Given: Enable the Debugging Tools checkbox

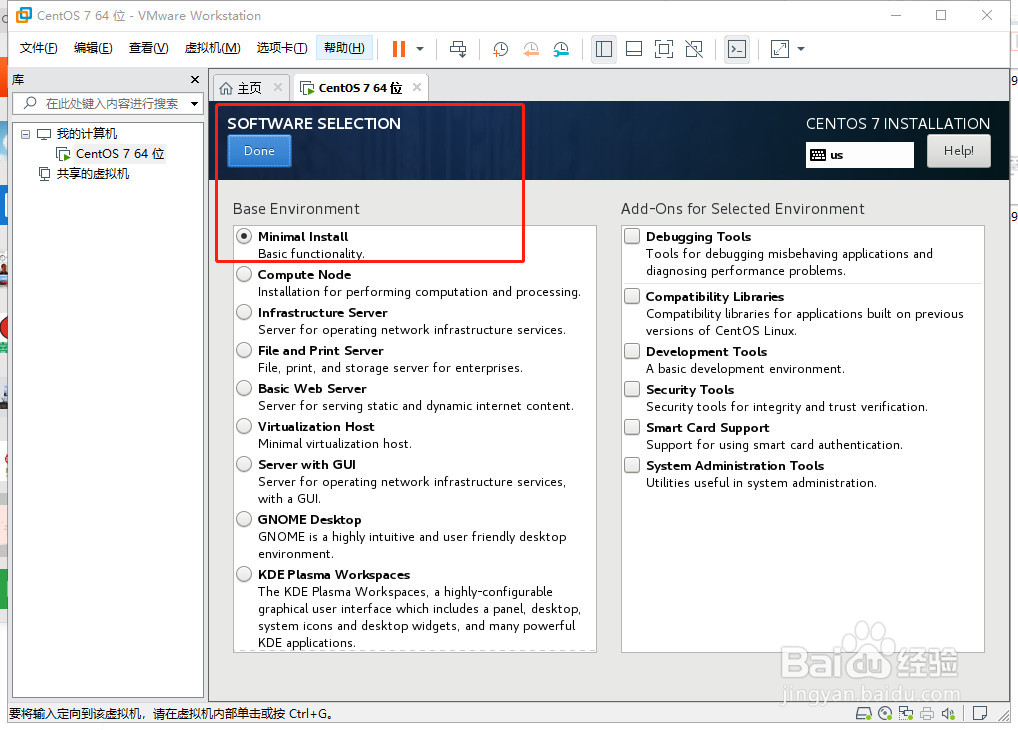Looking at the screenshot, I should [632, 236].
